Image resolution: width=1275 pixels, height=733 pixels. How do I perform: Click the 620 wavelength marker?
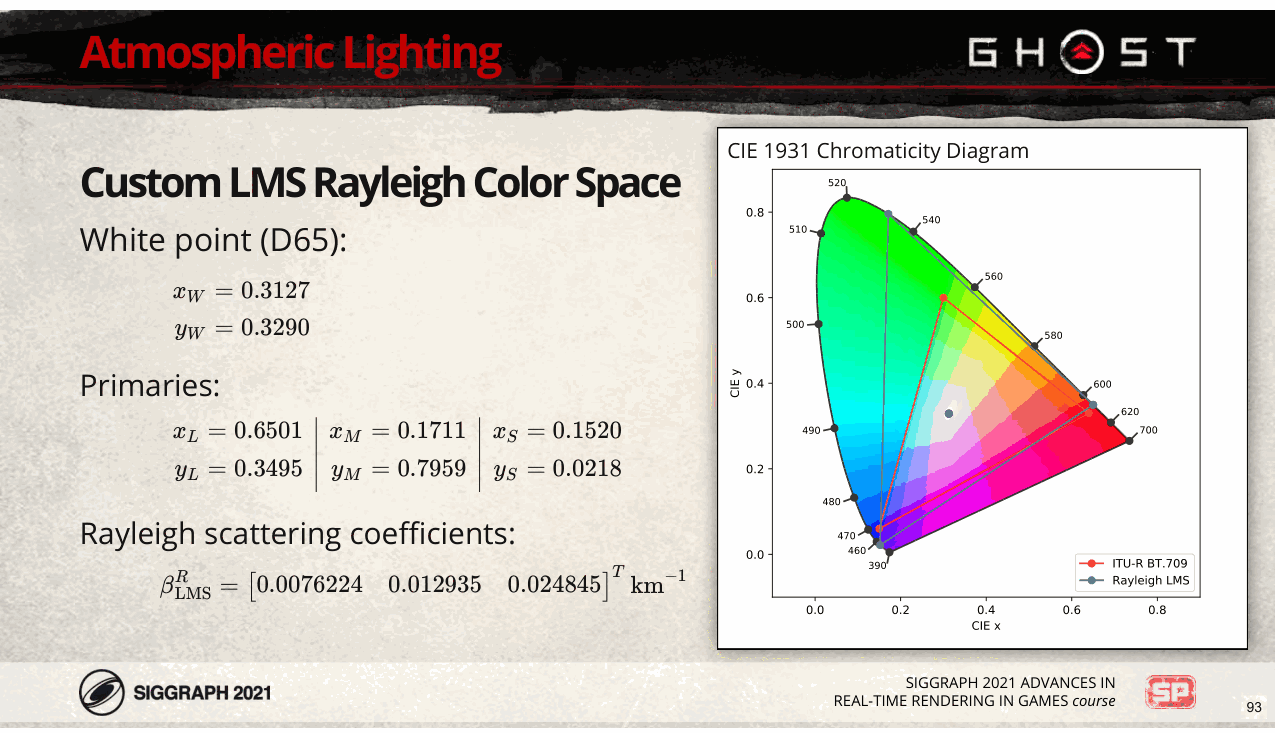click(1110, 422)
